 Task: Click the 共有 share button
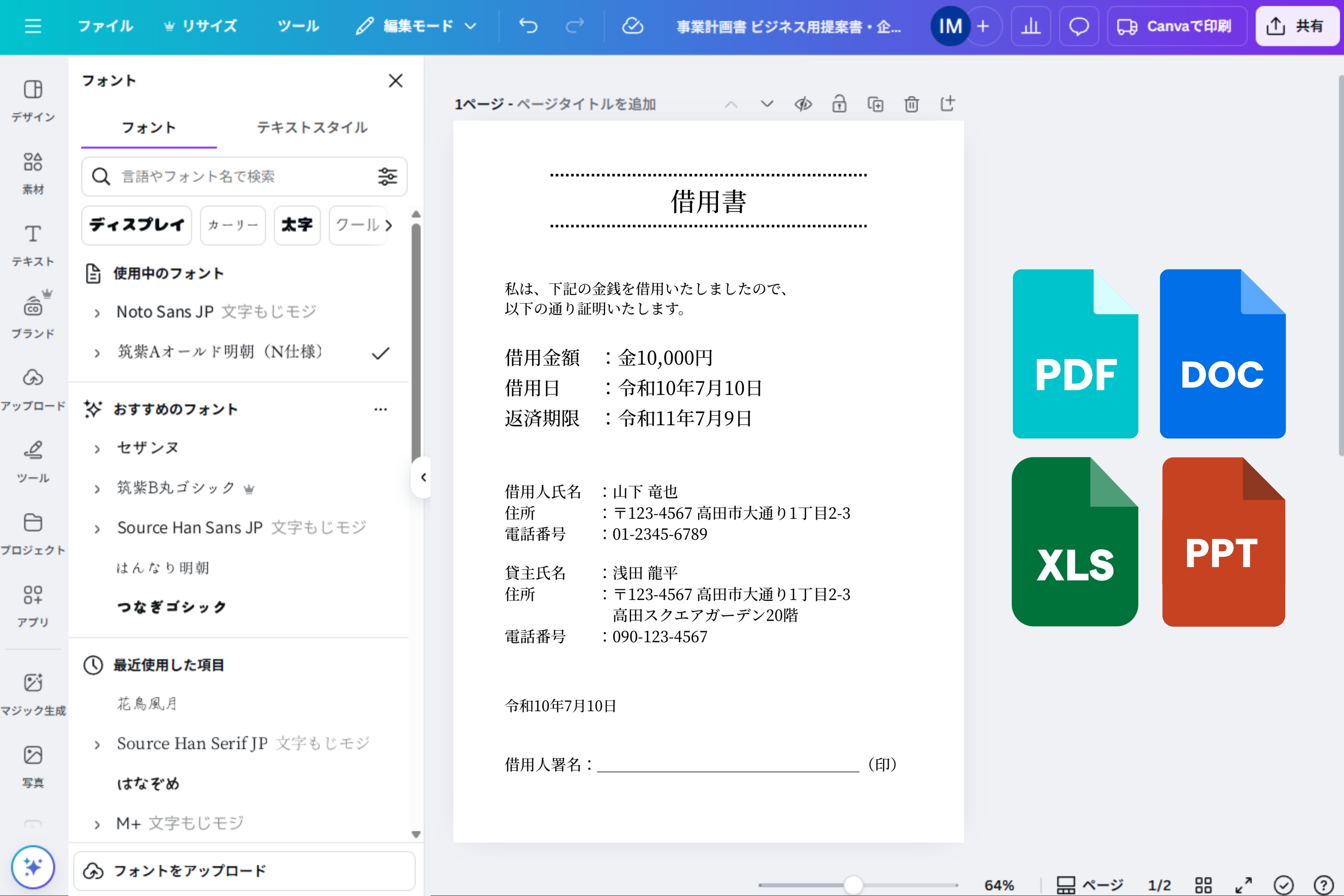tap(1297, 26)
